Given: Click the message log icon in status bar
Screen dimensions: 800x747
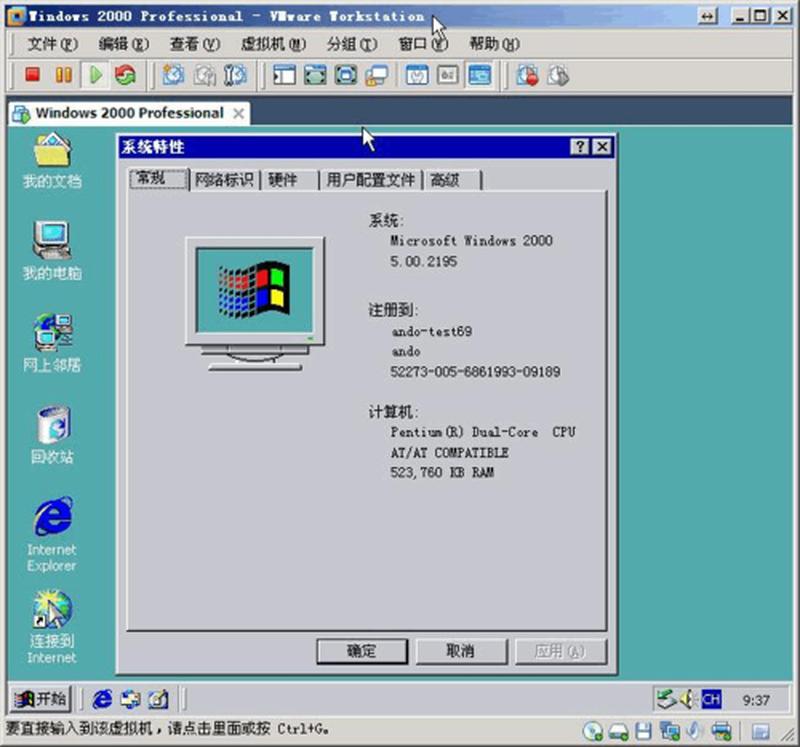Looking at the screenshot, I should 760,732.
